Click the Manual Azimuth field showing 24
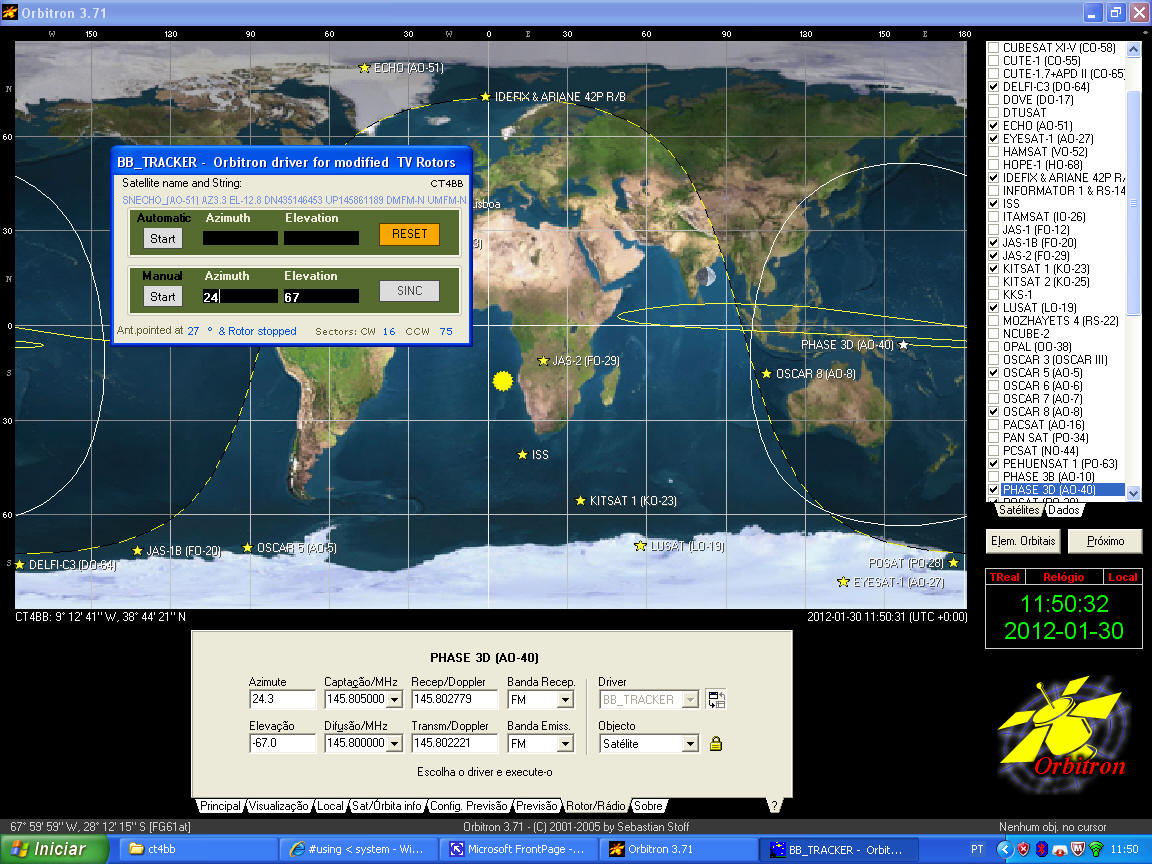Screen dimensions: 1152x864 pos(240,297)
